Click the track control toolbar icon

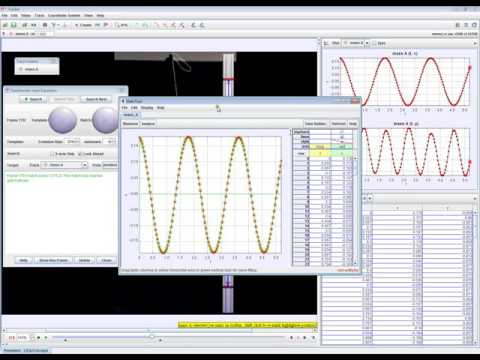pyautogui.click(x=98, y=25)
